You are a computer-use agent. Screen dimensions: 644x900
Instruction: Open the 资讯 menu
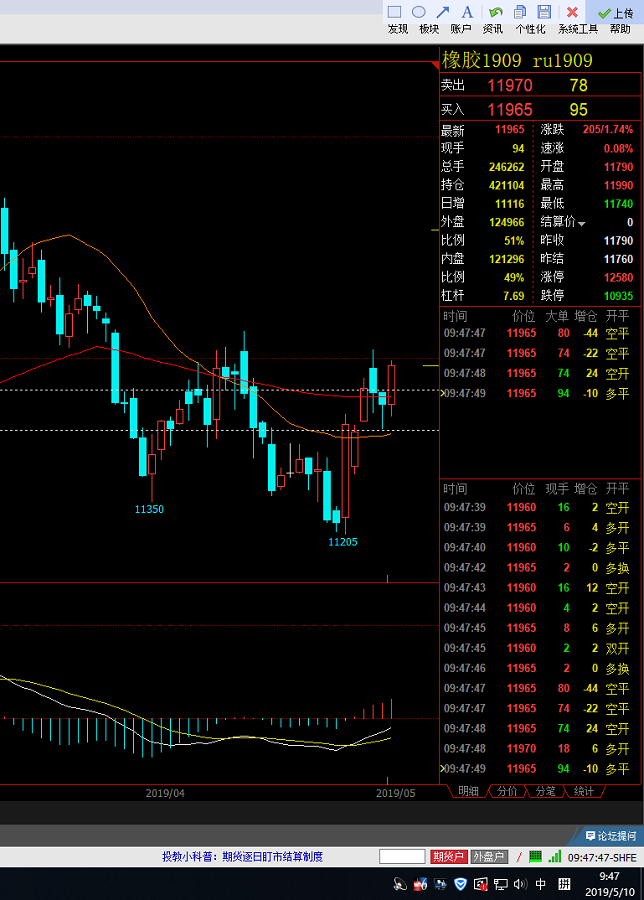pyautogui.click(x=492, y=29)
